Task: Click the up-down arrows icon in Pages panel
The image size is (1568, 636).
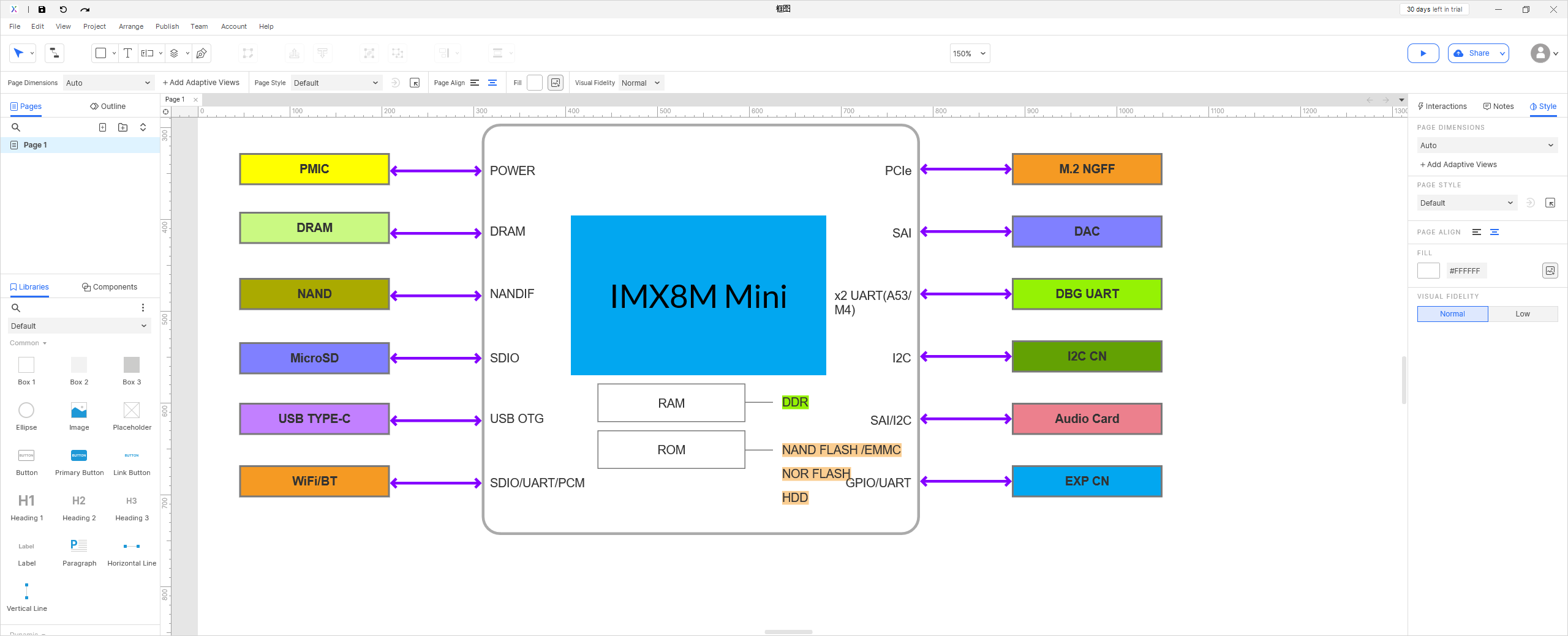Action: click(143, 127)
